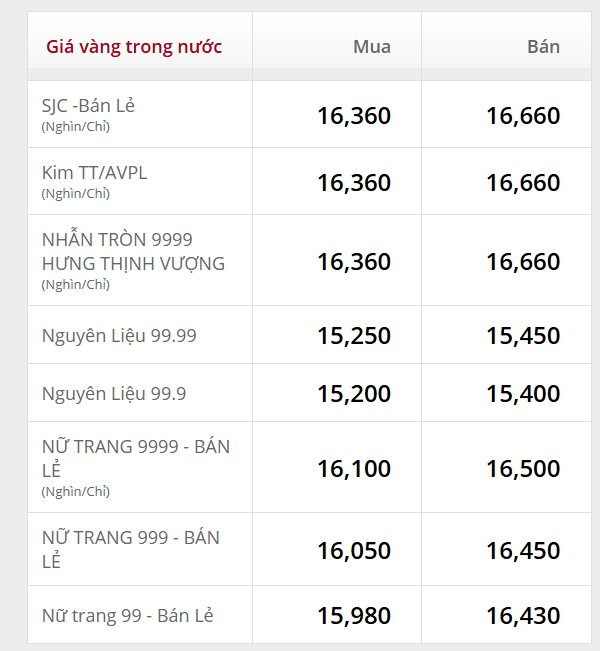600x651 pixels.
Task: Open NỮ TRANG 999 - BÁN LẺ entry
Action: [x=130, y=549]
